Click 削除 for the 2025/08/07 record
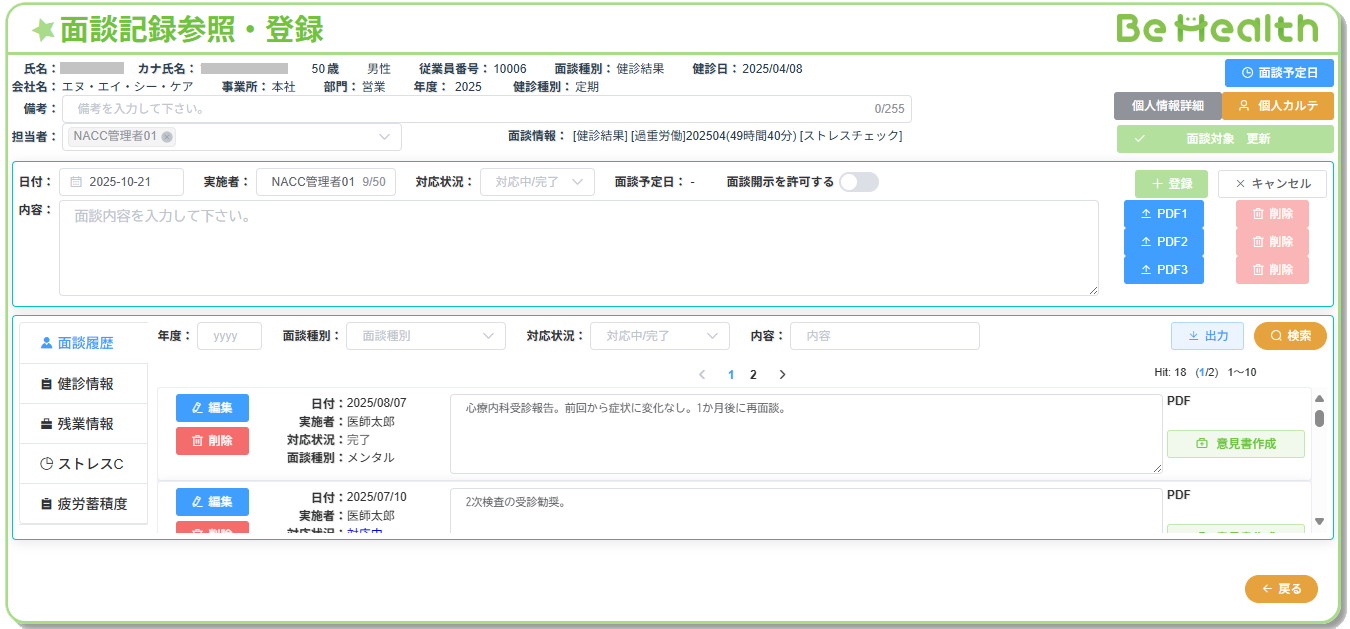Image resolution: width=1350 pixels, height=629 pixels. pyautogui.click(x=212, y=441)
